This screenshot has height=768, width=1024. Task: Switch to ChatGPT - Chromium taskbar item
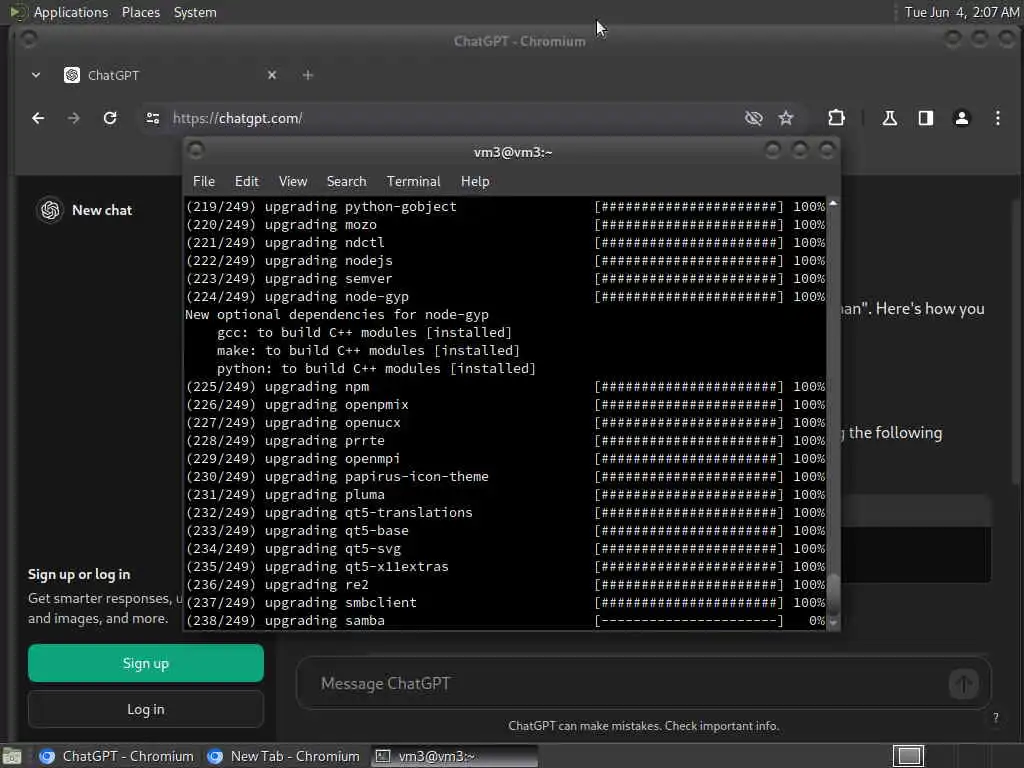click(x=116, y=756)
